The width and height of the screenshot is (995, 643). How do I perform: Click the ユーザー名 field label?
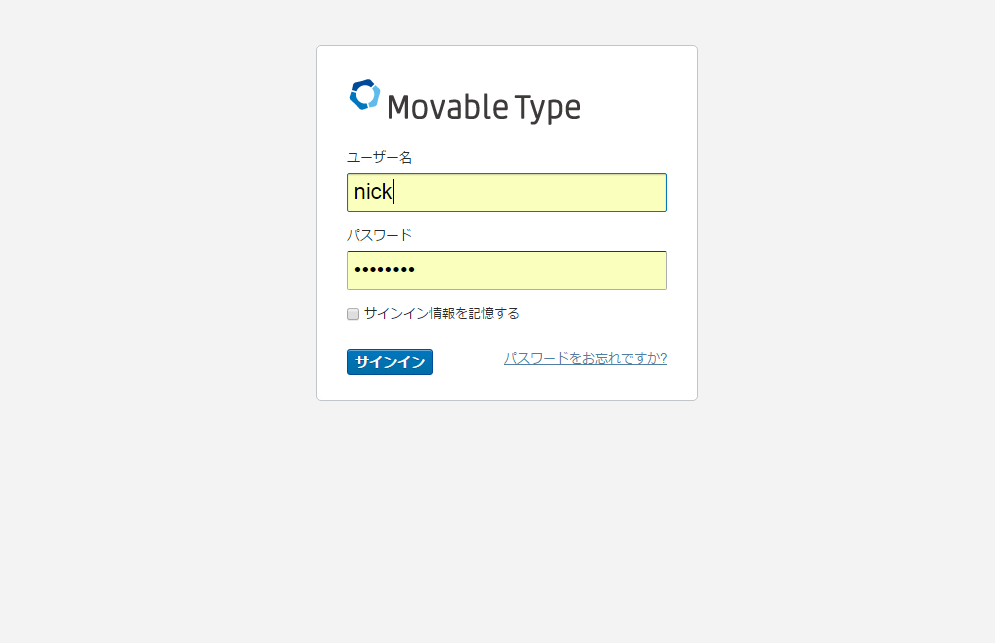coord(379,157)
